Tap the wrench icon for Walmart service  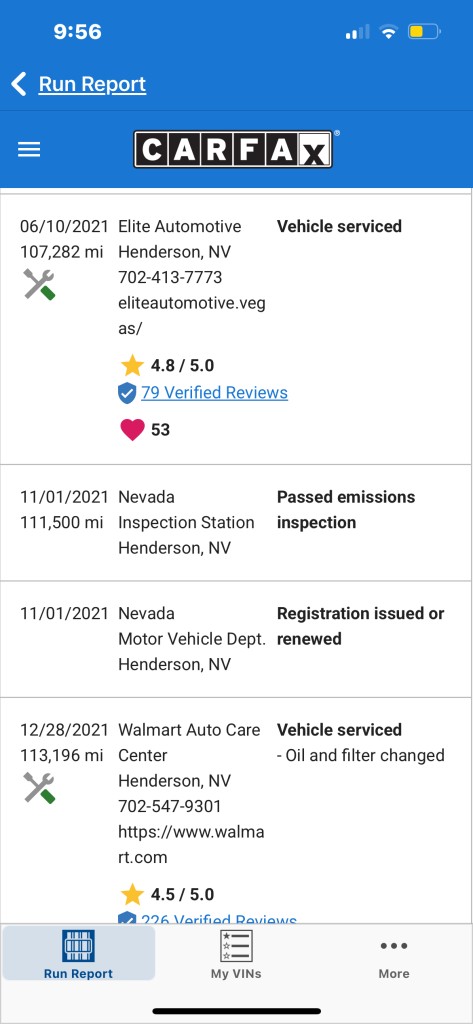click(x=40, y=788)
